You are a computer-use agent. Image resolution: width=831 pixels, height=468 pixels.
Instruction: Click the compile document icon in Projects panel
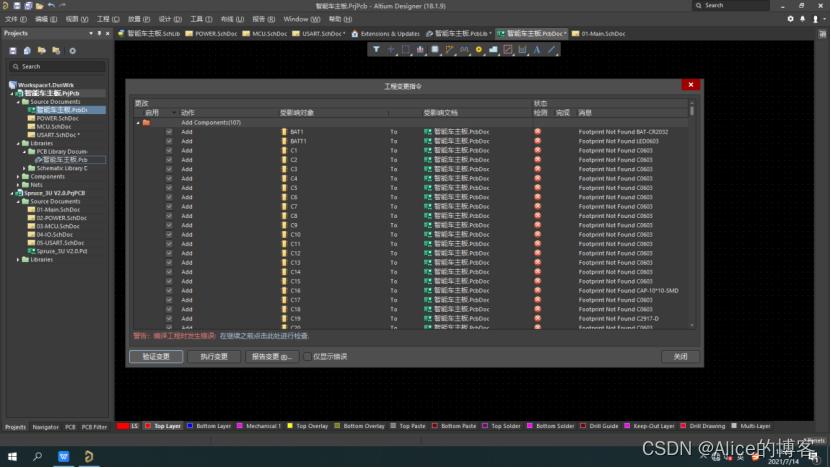27,51
